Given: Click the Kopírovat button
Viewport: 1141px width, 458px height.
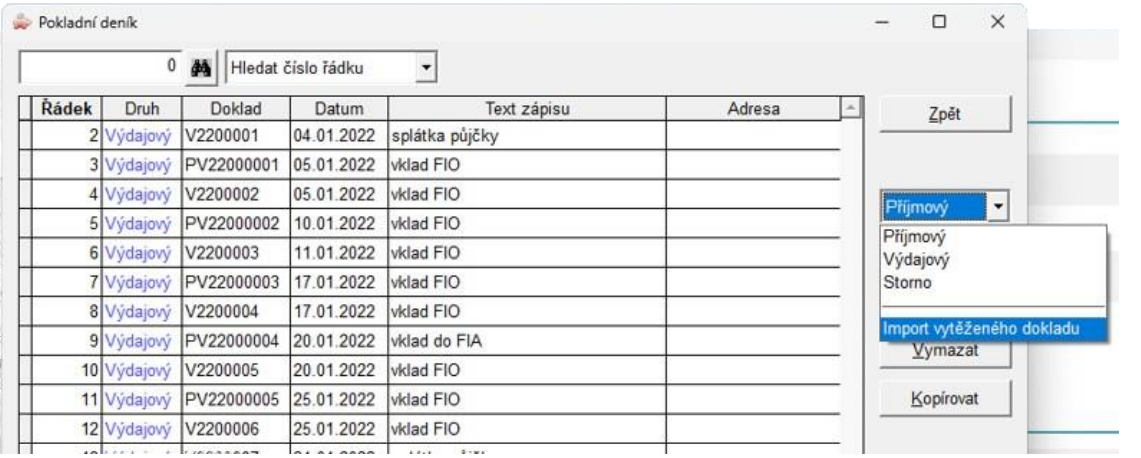Looking at the screenshot, I should (945, 399).
